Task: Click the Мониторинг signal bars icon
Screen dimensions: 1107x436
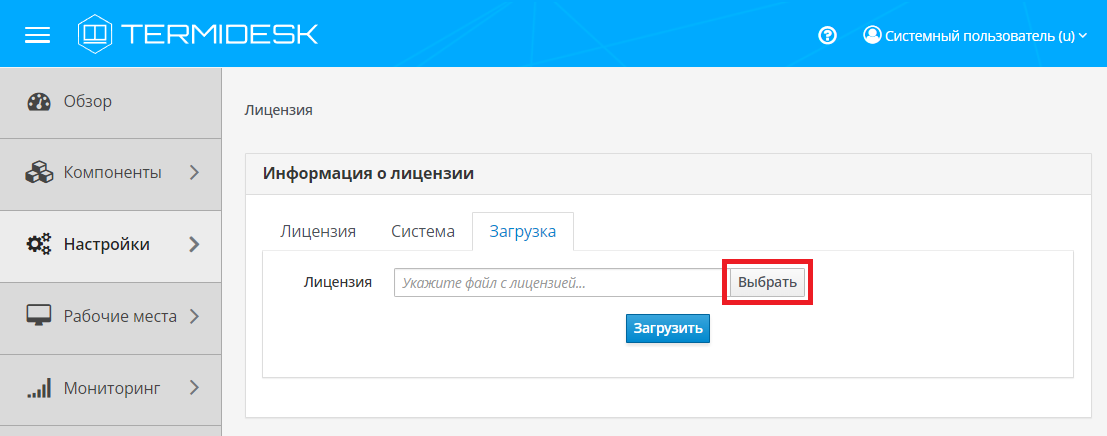Action: [x=39, y=388]
